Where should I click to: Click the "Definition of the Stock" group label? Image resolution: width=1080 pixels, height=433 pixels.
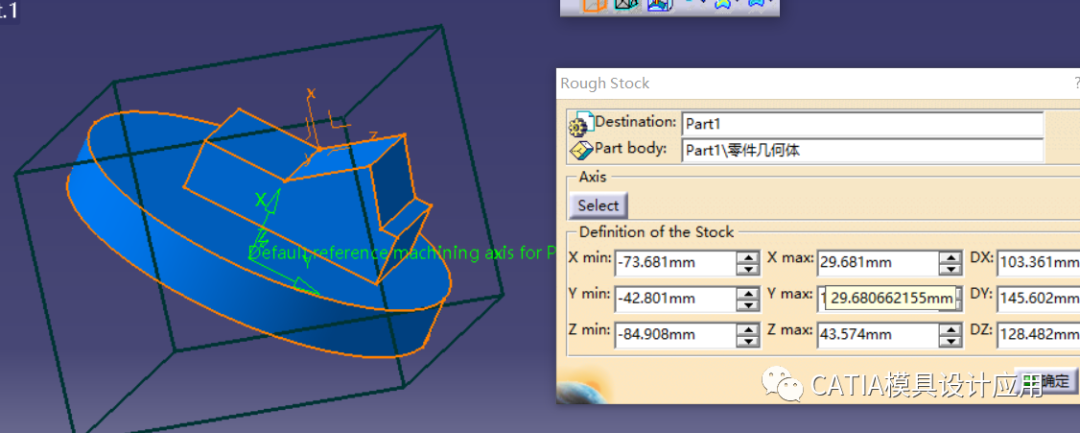point(656,232)
